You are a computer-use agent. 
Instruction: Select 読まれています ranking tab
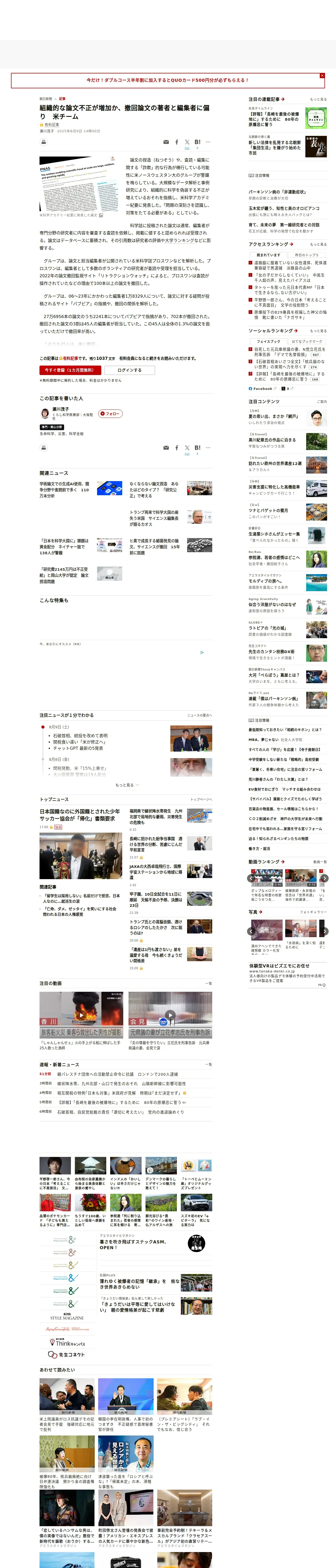(x=268, y=255)
